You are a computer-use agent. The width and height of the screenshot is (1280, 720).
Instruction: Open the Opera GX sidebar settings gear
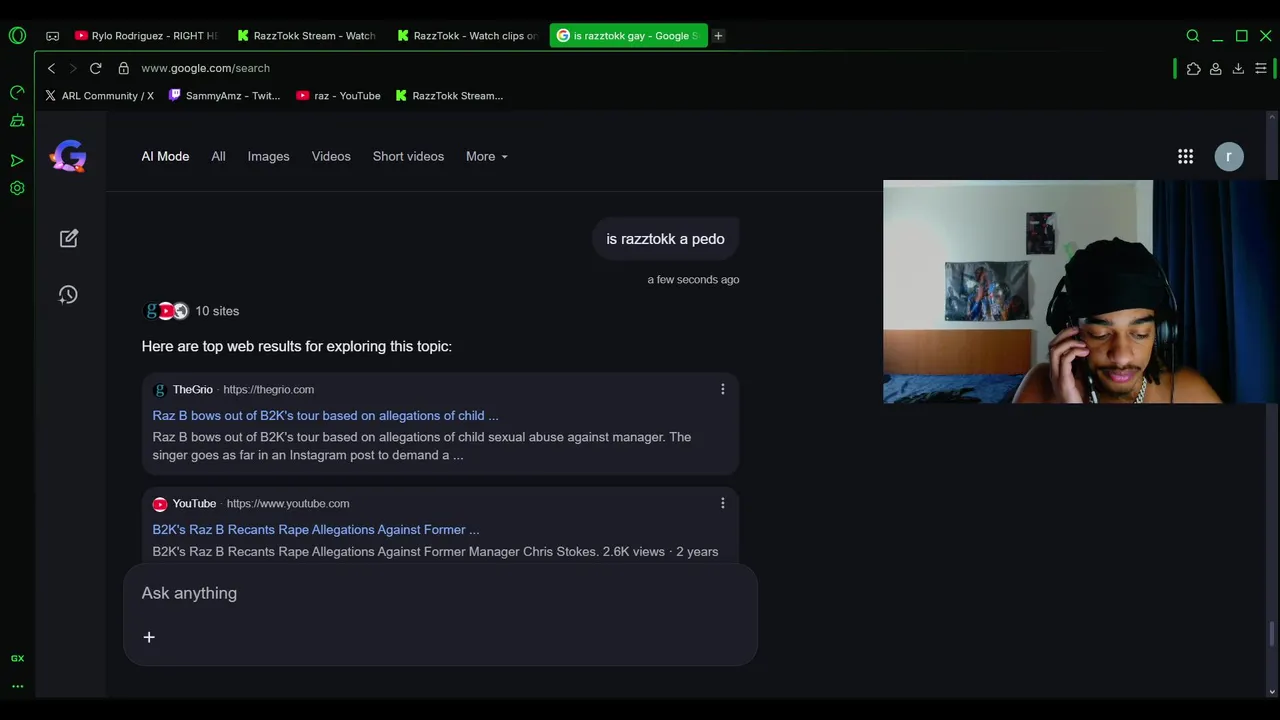[17, 188]
